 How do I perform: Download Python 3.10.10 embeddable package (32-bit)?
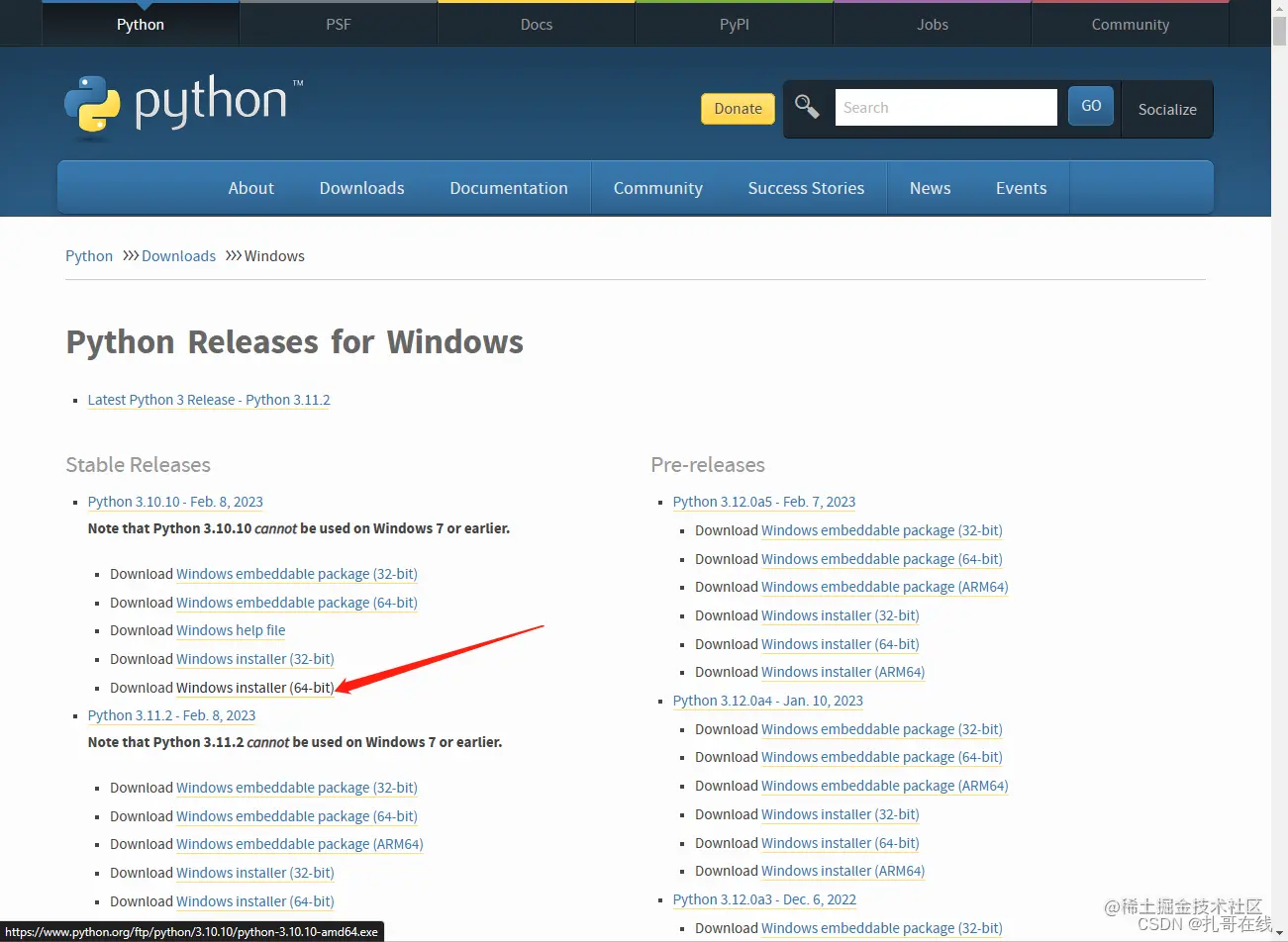coord(297,574)
